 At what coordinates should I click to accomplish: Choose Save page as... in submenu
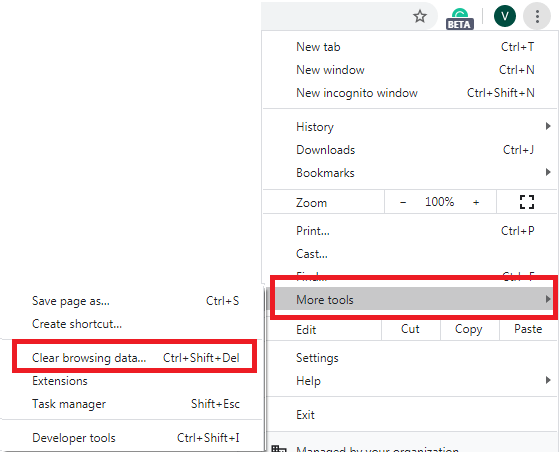pyautogui.click(x=132, y=301)
